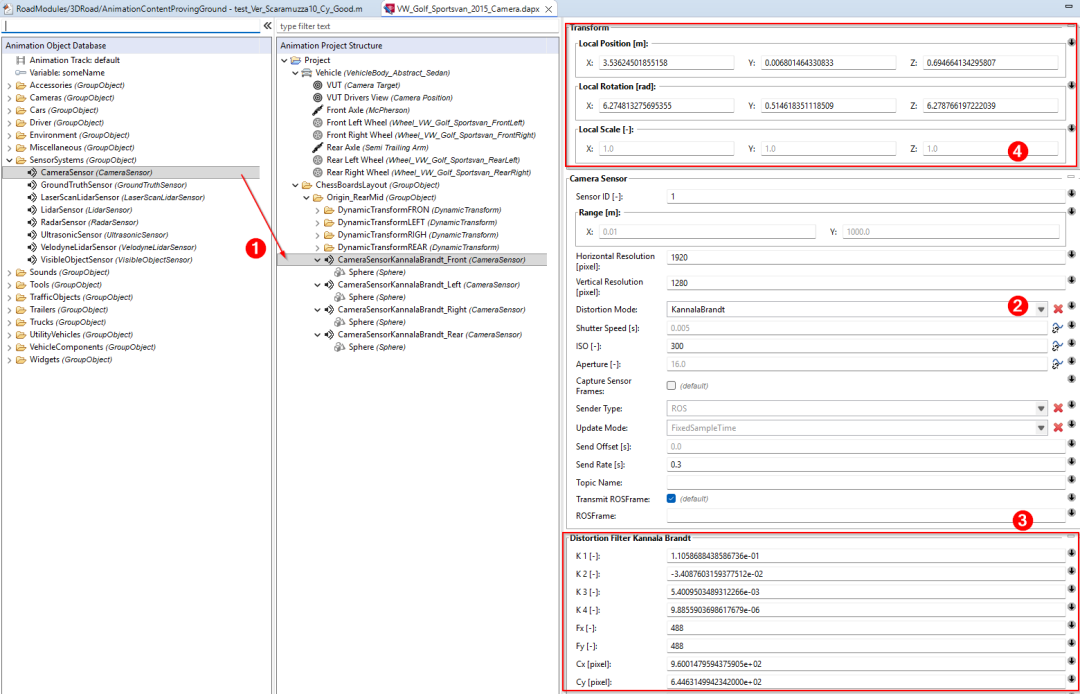Image resolution: width=1080 pixels, height=694 pixels.
Task: Select the VUT camera target icon
Action: click(x=317, y=85)
